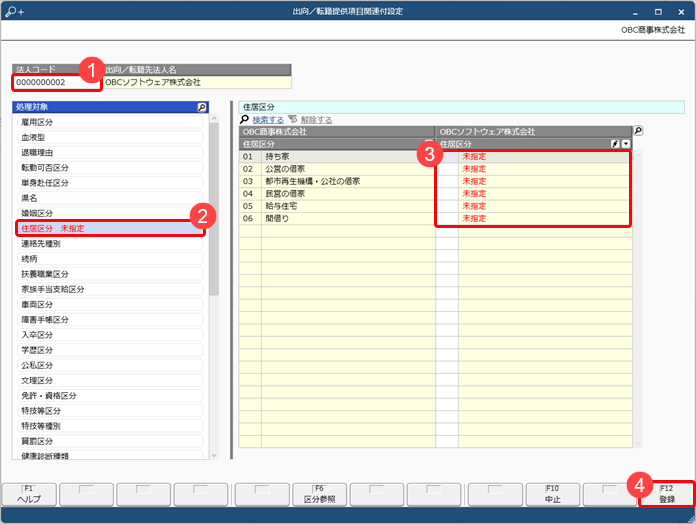Click the 処理対象 list scrollbar thumb
The image size is (696, 524).
click(x=214, y=209)
